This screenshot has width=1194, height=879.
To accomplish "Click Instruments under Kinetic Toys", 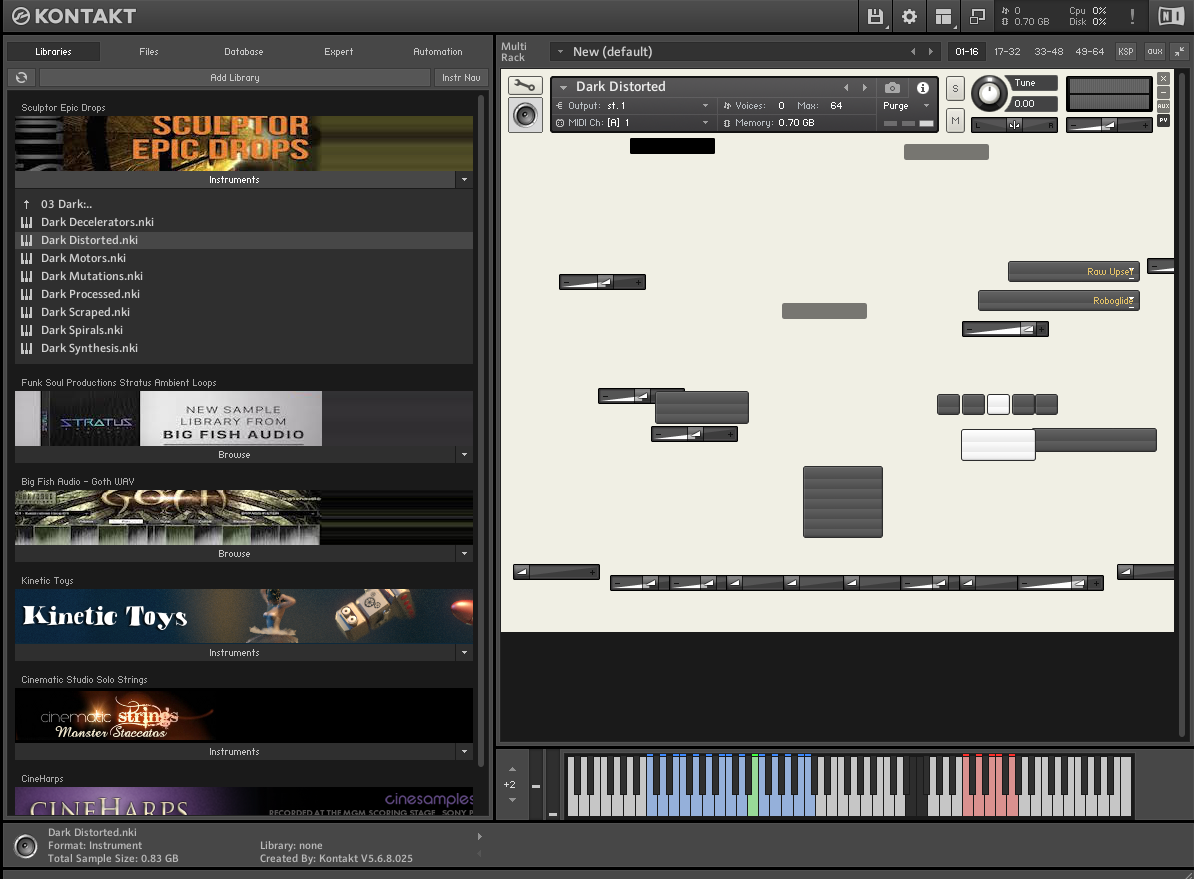I will (x=235, y=653).
